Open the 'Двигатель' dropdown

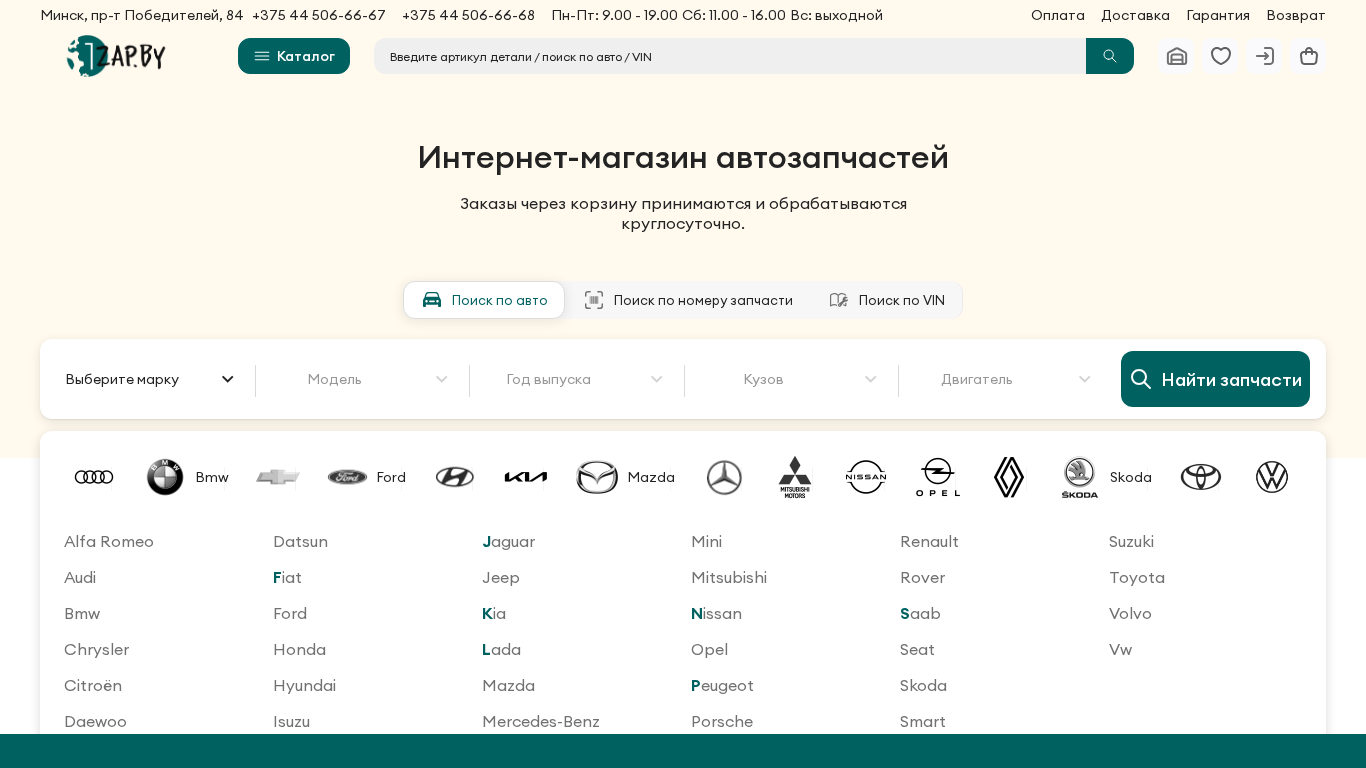click(1005, 379)
